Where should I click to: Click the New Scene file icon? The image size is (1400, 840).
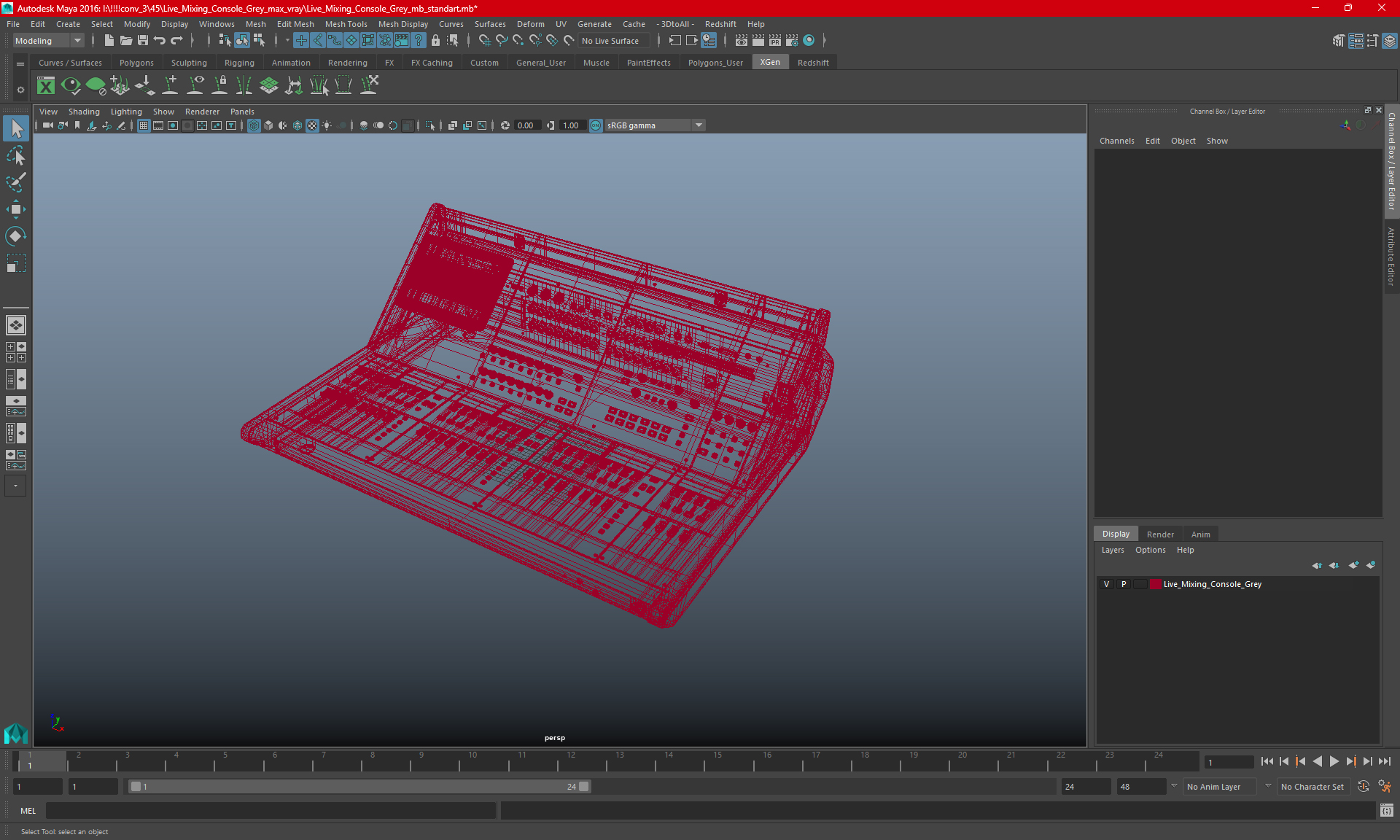pos(109,41)
